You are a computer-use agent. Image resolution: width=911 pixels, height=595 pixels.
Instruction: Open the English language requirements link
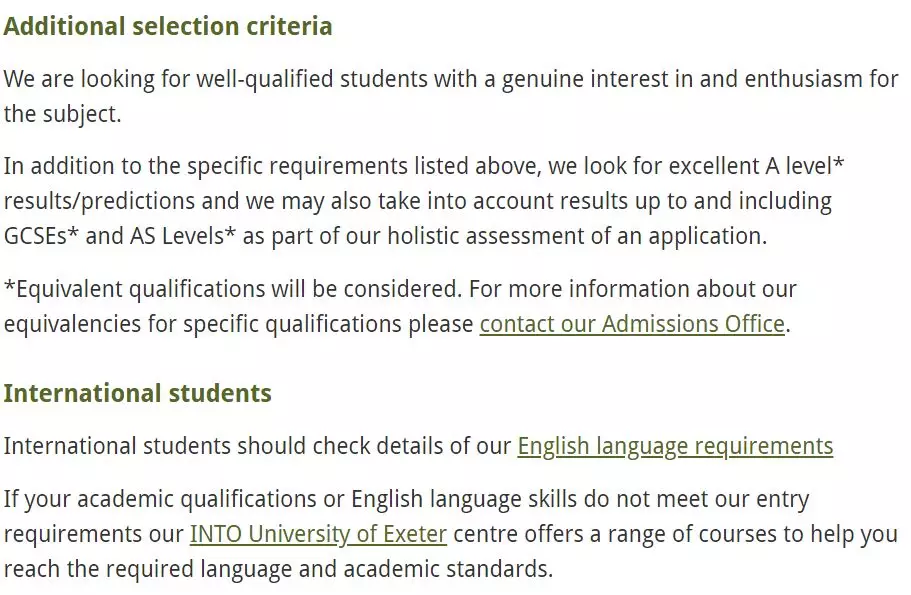pyautogui.click(x=675, y=446)
